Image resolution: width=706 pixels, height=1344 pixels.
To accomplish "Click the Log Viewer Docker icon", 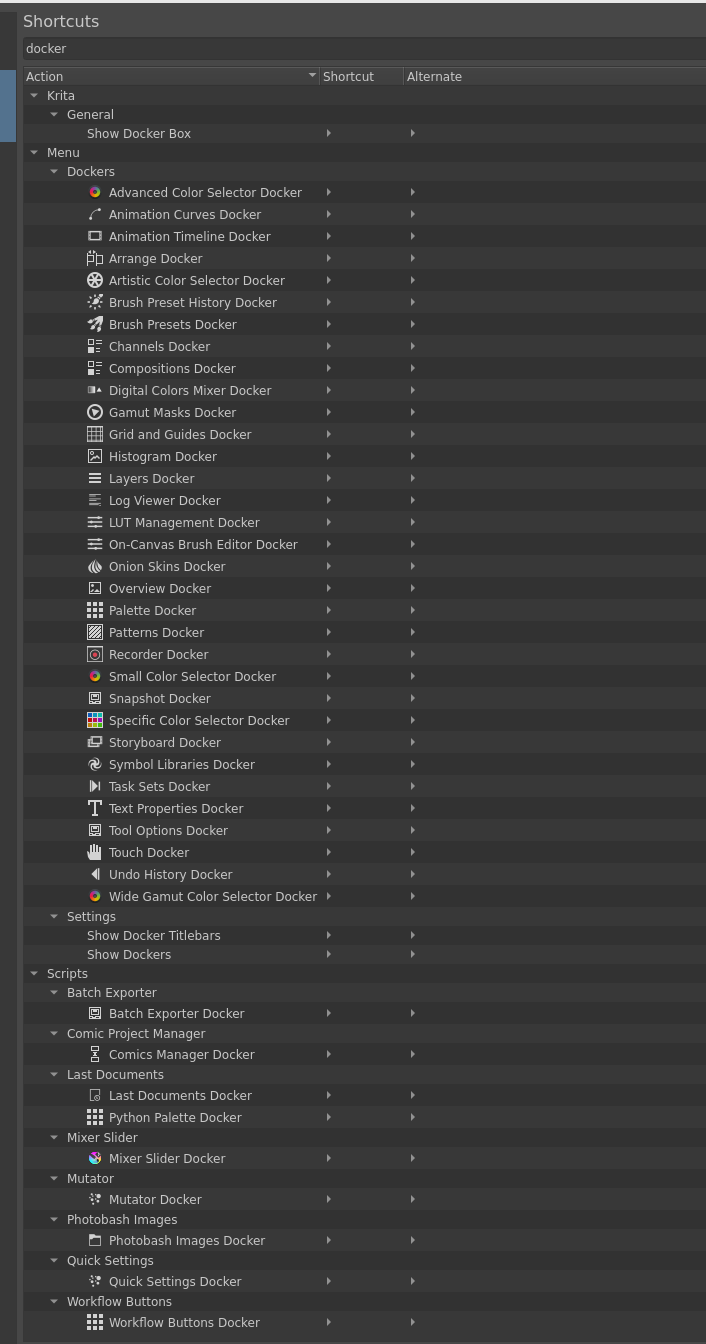I will [95, 500].
